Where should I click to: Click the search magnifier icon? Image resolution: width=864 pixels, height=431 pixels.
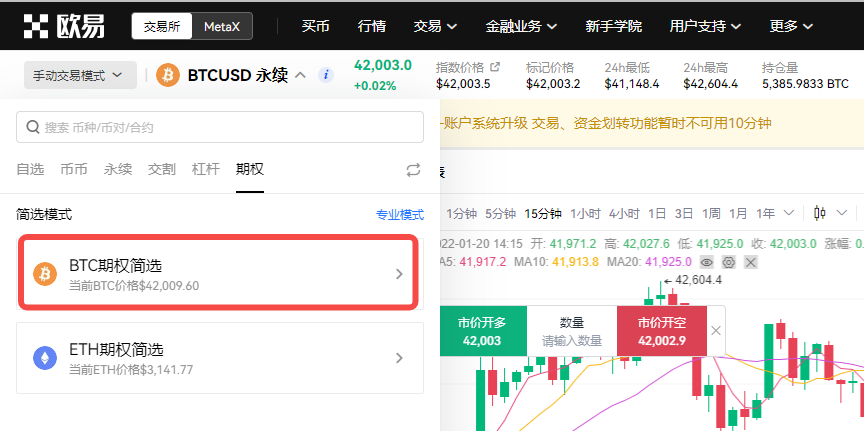[33, 127]
